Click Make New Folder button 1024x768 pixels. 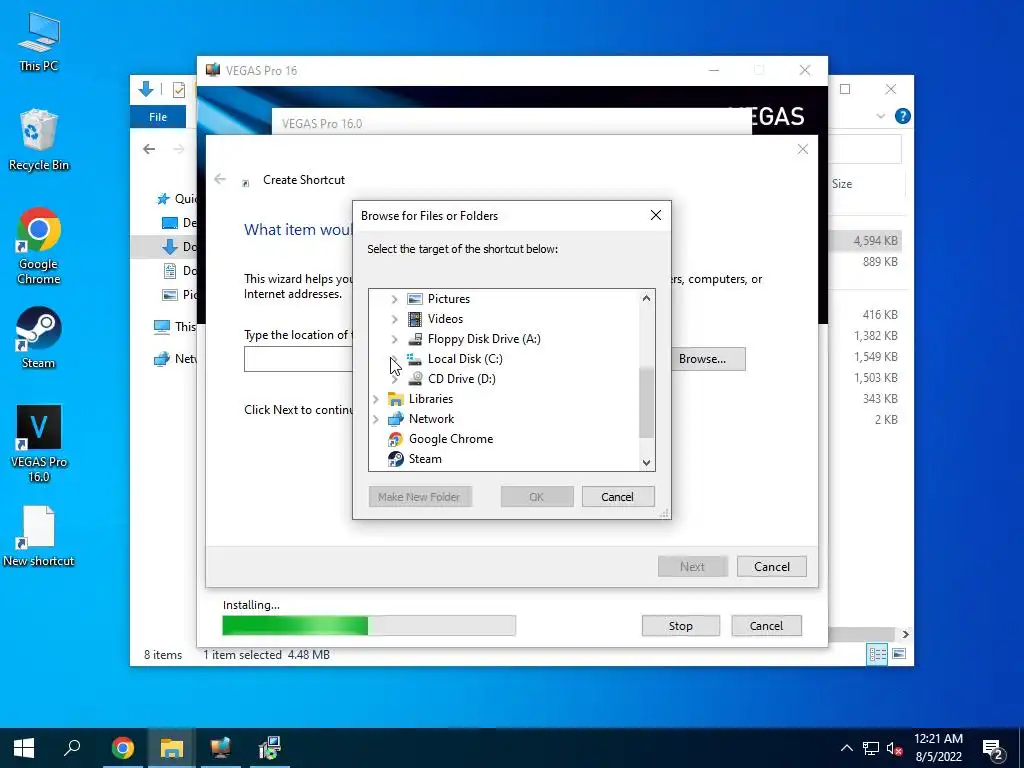420,497
